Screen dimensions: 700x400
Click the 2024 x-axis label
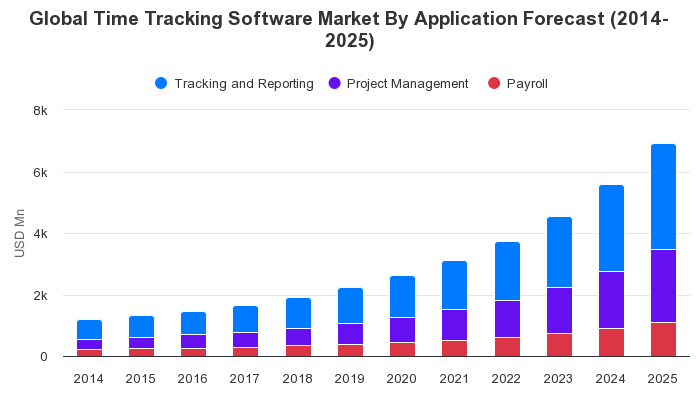click(610, 379)
